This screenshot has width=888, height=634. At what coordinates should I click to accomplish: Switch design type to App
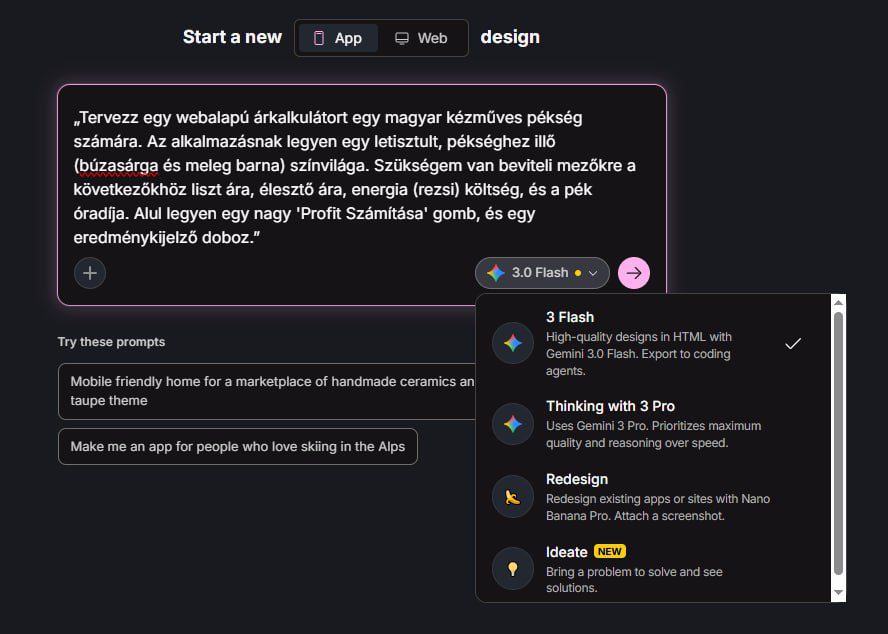tap(338, 38)
